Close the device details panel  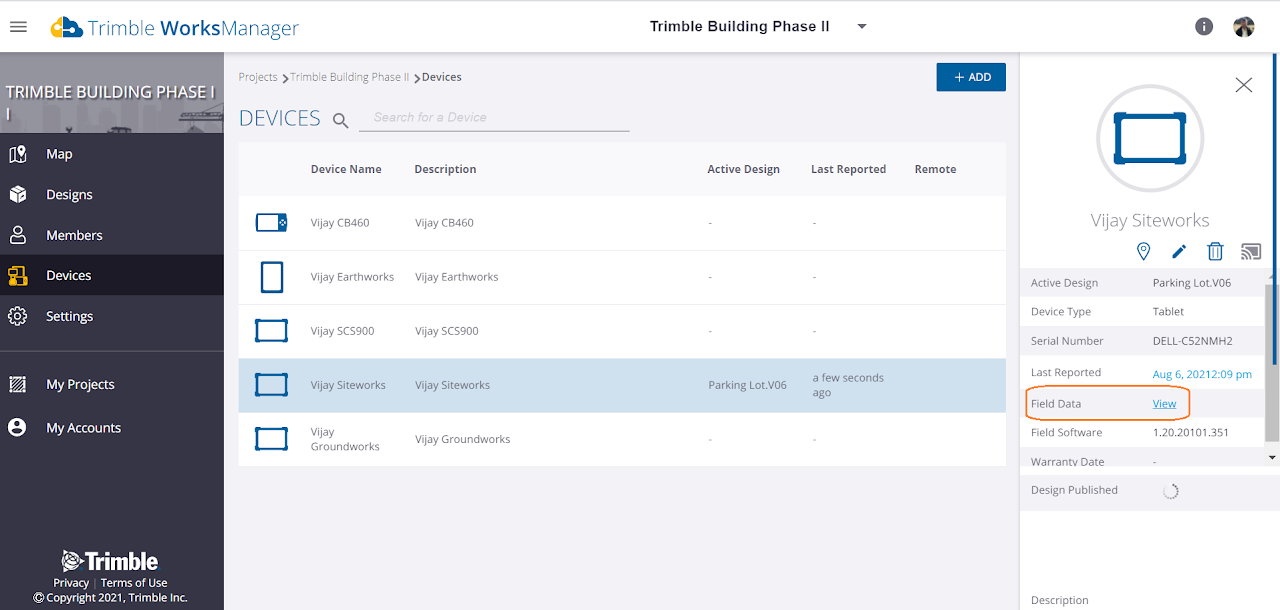pos(1244,85)
